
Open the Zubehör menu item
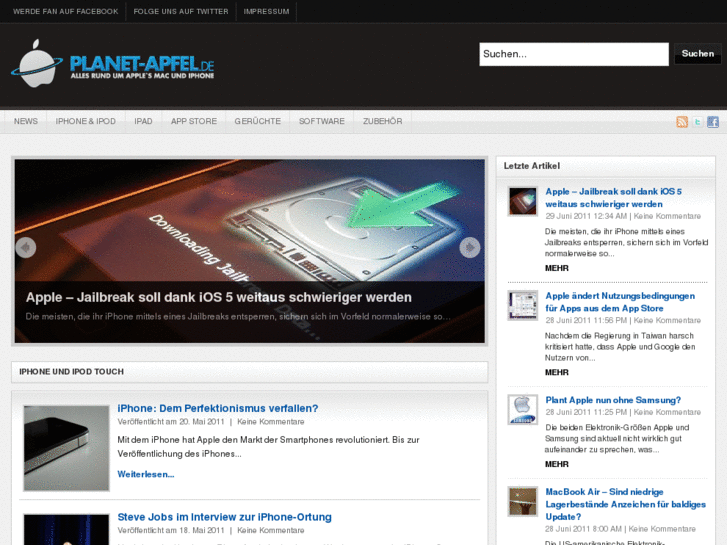click(x=383, y=122)
